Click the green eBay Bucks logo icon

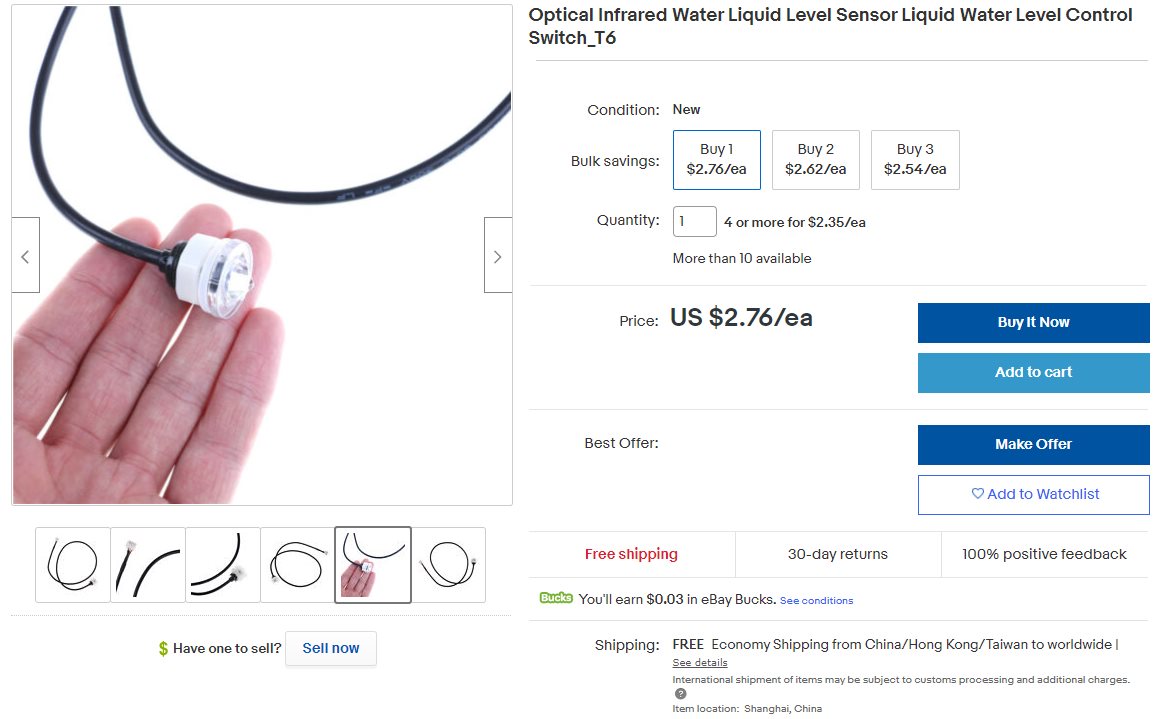[556, 598]
